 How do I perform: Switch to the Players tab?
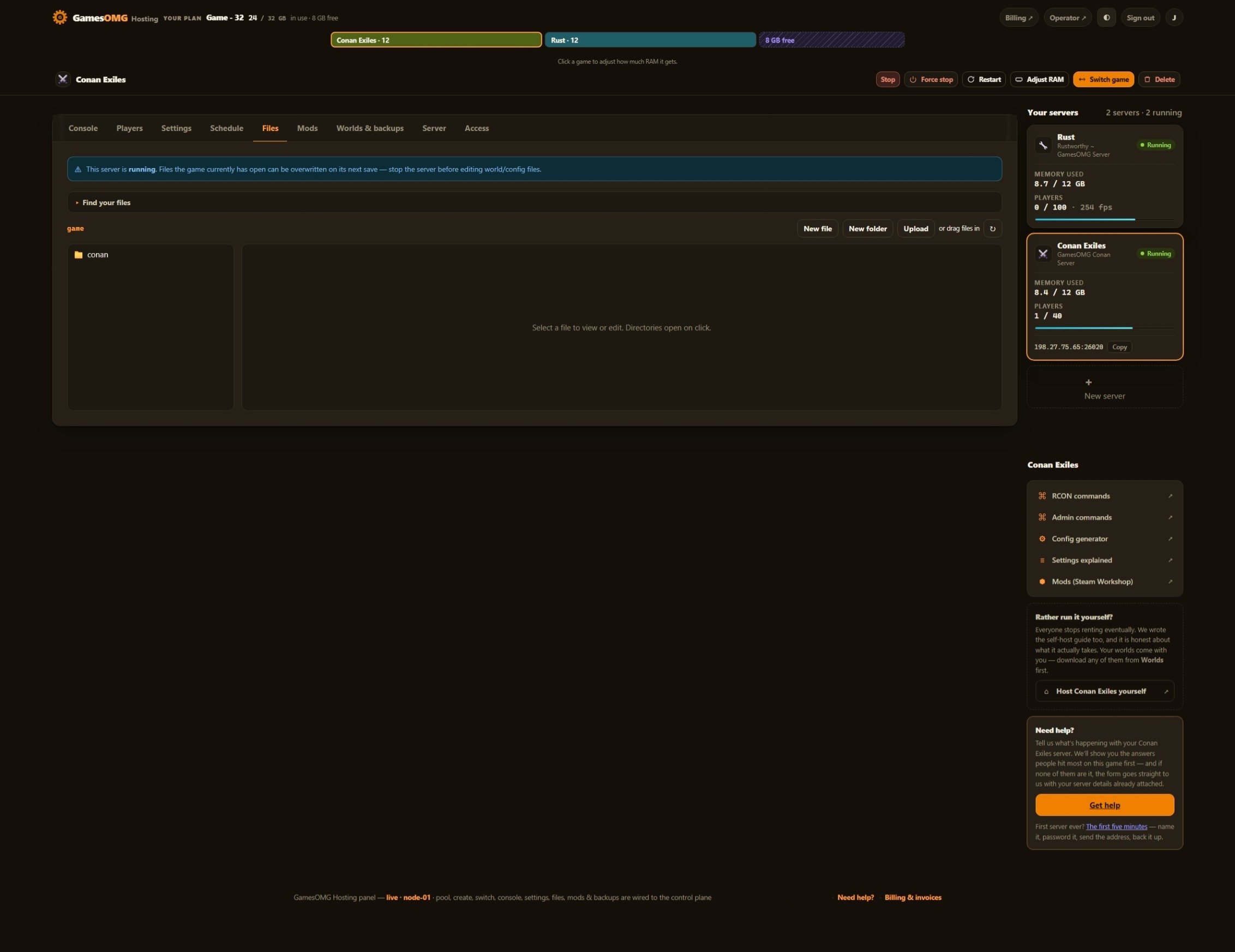click(x=129, y=128)
